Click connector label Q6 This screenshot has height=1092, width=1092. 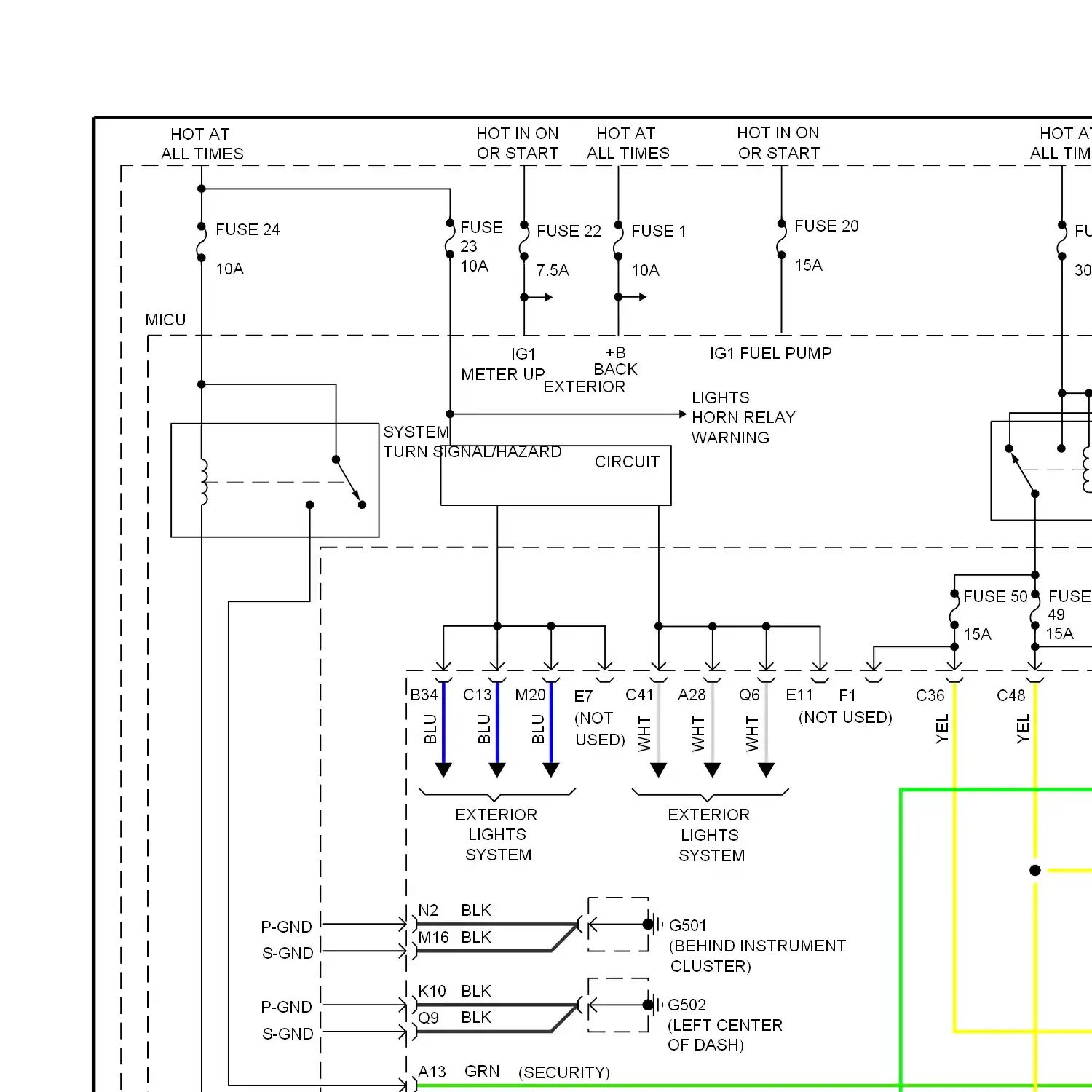[749, 695]
